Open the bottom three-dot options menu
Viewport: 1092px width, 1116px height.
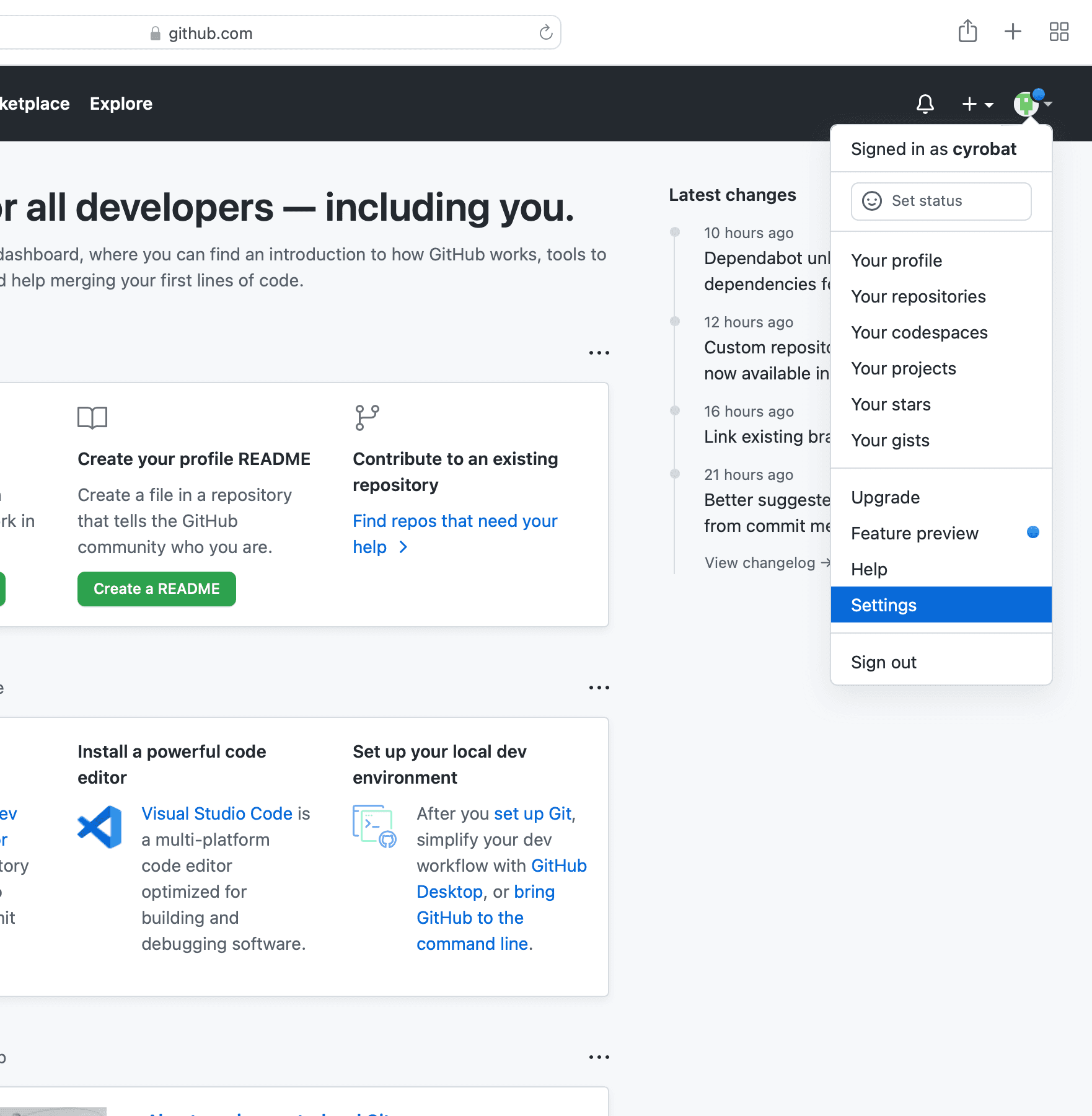tap(599, 1057)
